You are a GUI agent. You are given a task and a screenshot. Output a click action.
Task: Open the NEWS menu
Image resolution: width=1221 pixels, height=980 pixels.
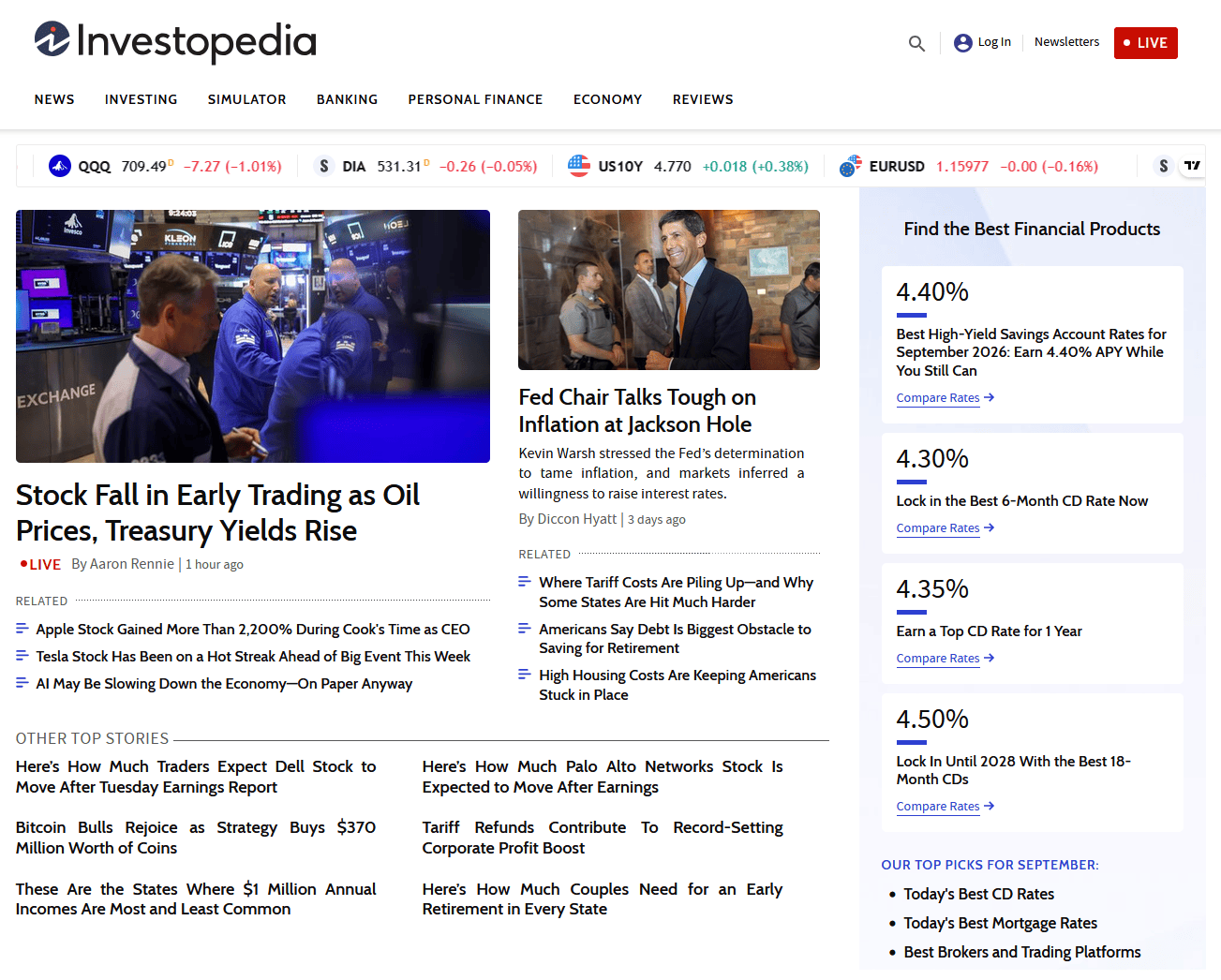(54, 99)
